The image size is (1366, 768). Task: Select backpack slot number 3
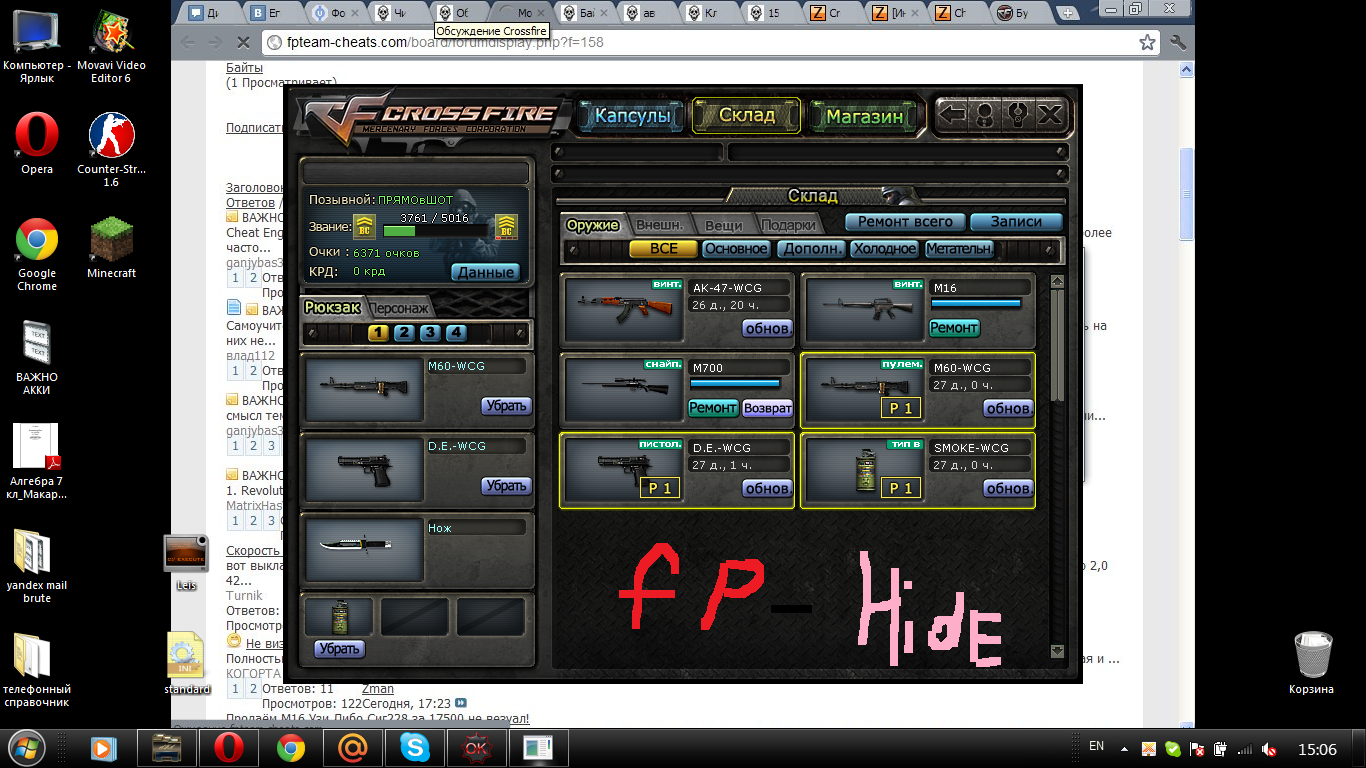430,333
